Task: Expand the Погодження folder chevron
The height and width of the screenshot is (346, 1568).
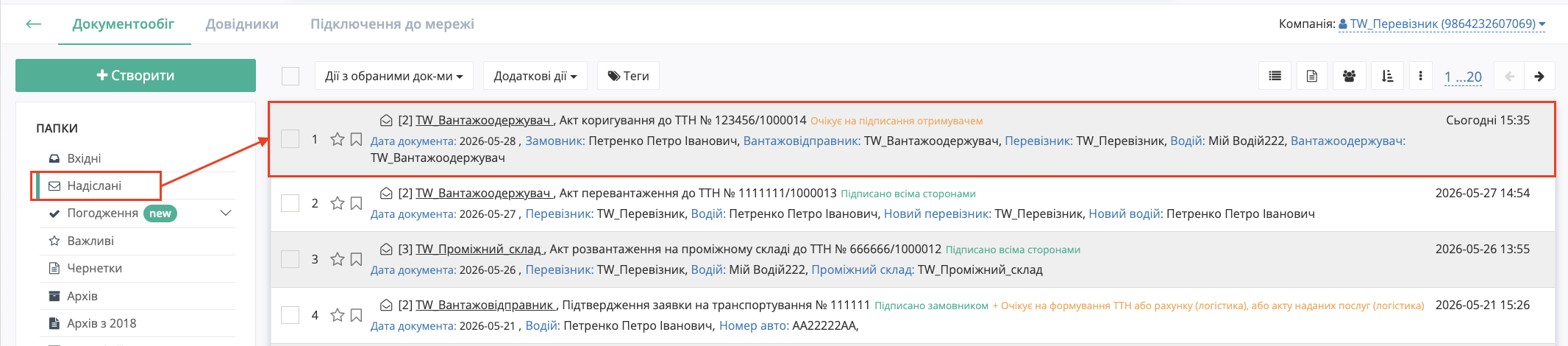Action: pos(226,213)
